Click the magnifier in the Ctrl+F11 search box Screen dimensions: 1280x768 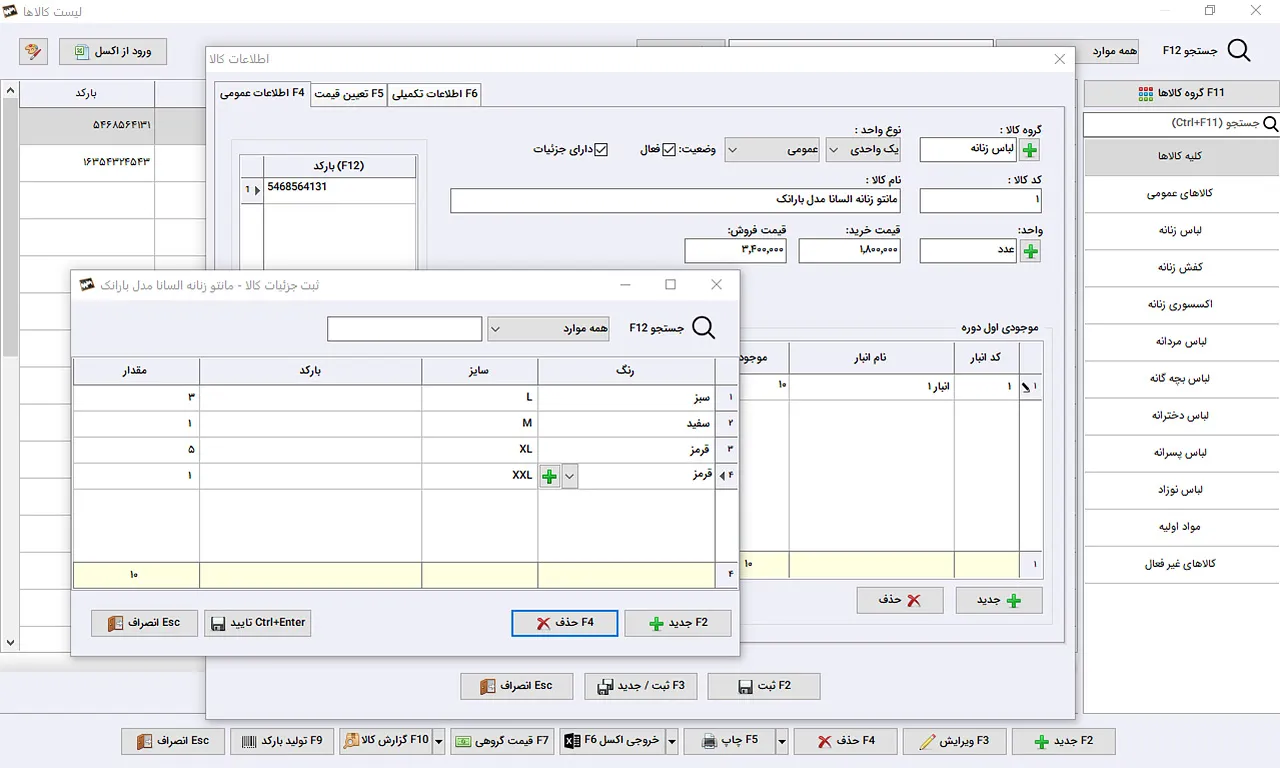(x=1270, y=124)
